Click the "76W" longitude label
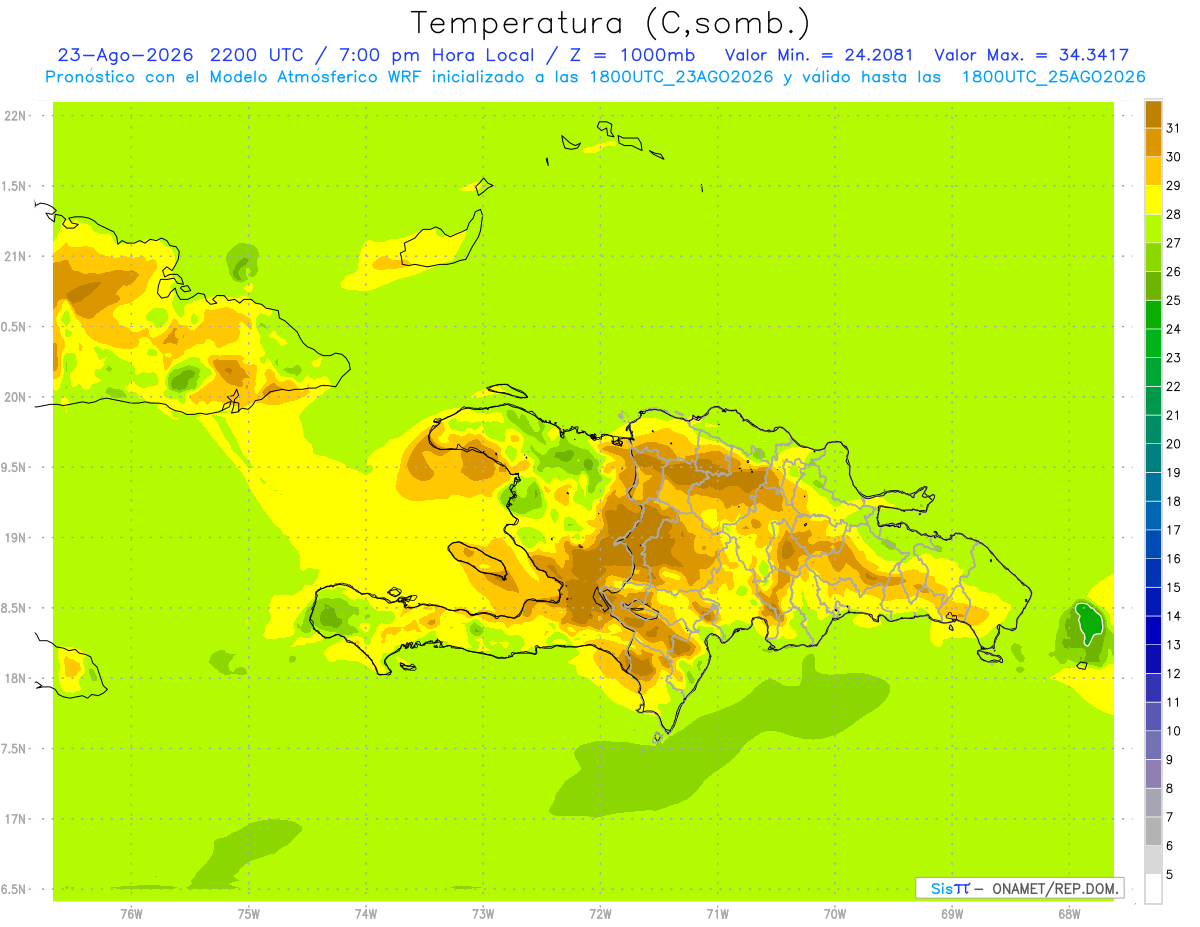This screenshot has height=927, width=1200. (130, 914)
